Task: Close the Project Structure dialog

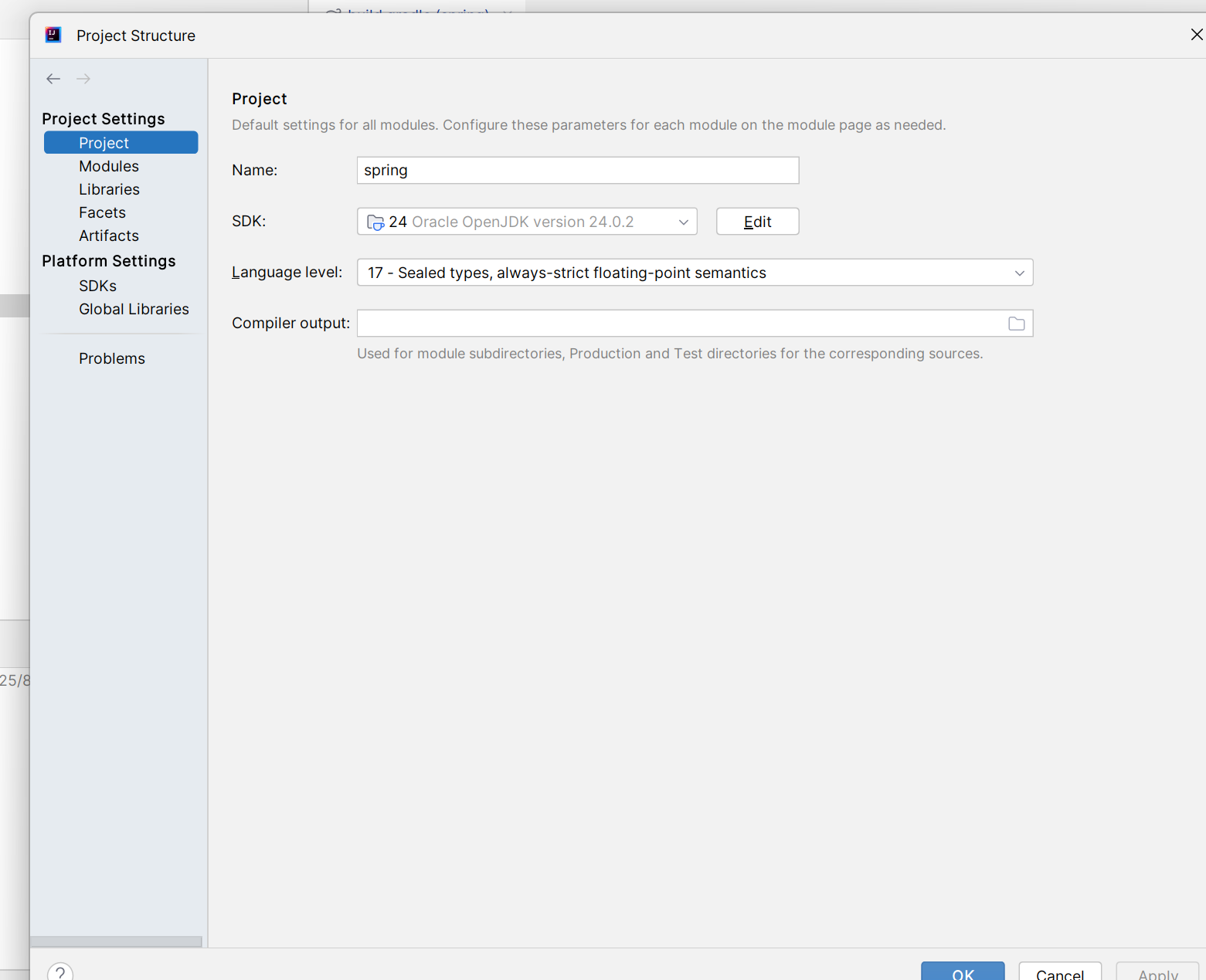Action: click(1197, 35)
